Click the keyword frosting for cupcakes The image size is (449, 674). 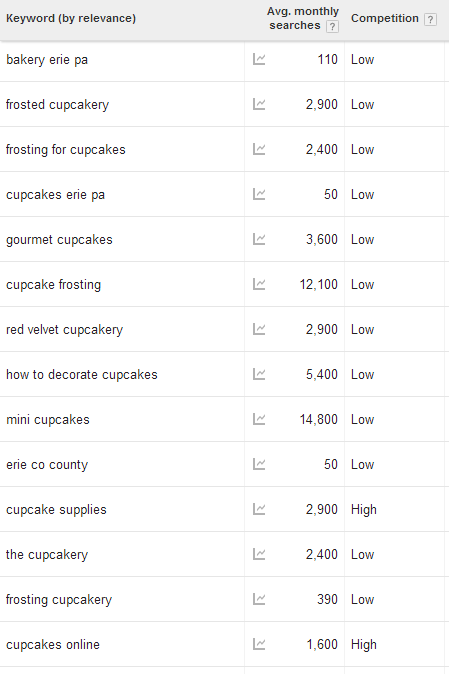click(66, 150)
